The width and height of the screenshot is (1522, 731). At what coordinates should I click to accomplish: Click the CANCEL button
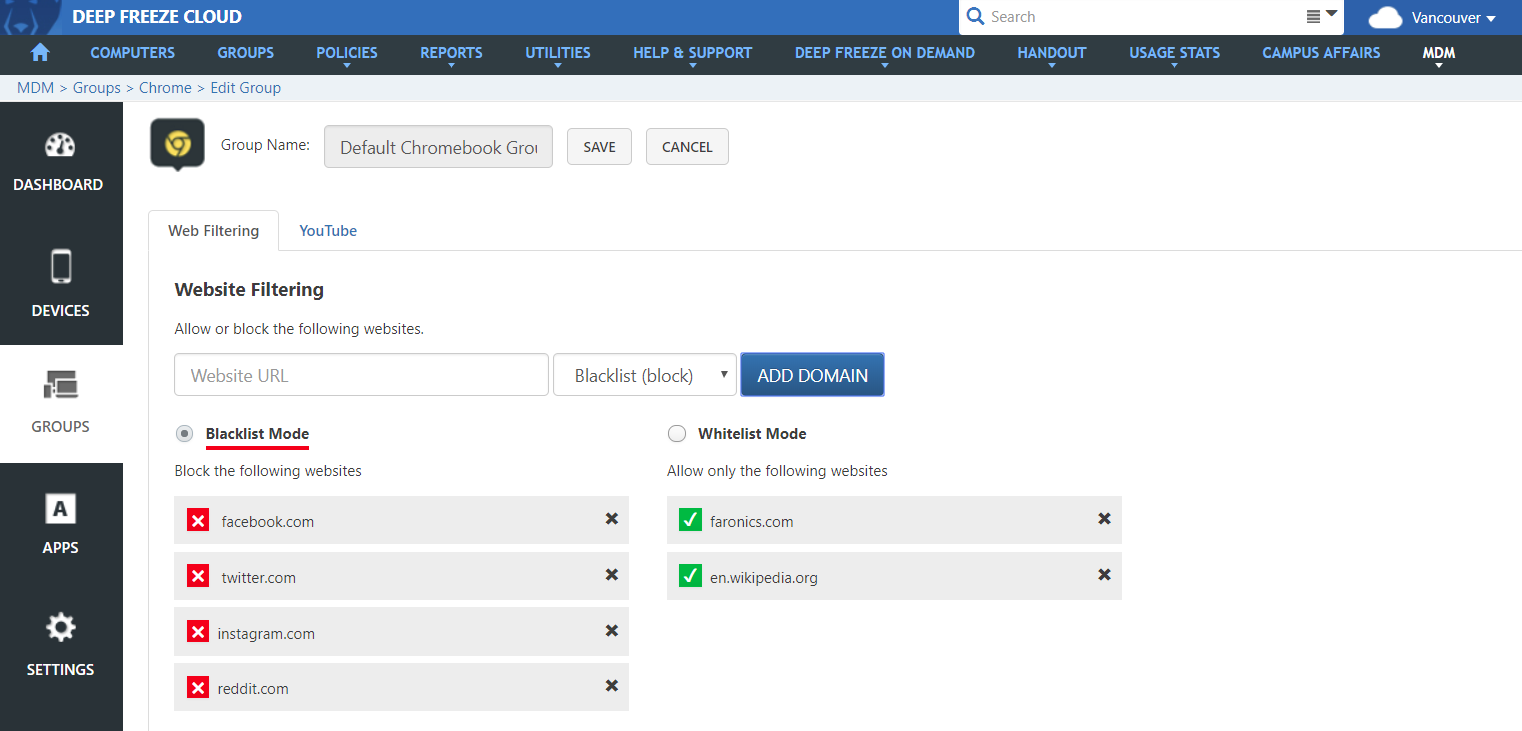point(687,146)
